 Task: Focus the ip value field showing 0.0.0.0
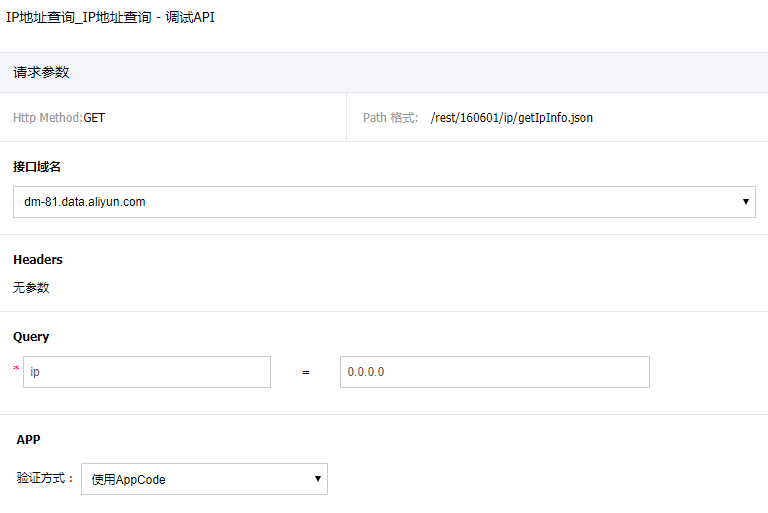coord(495,372)
